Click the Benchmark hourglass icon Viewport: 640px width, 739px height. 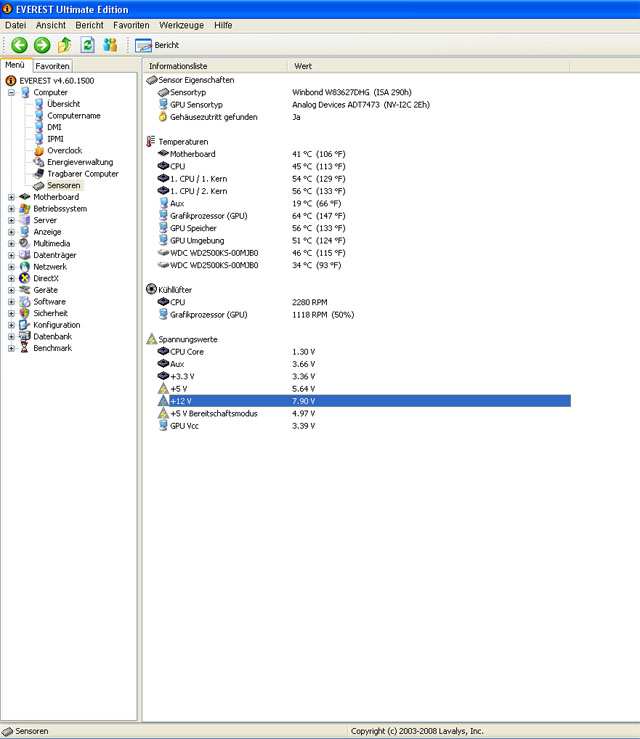(x=25, y=348)
